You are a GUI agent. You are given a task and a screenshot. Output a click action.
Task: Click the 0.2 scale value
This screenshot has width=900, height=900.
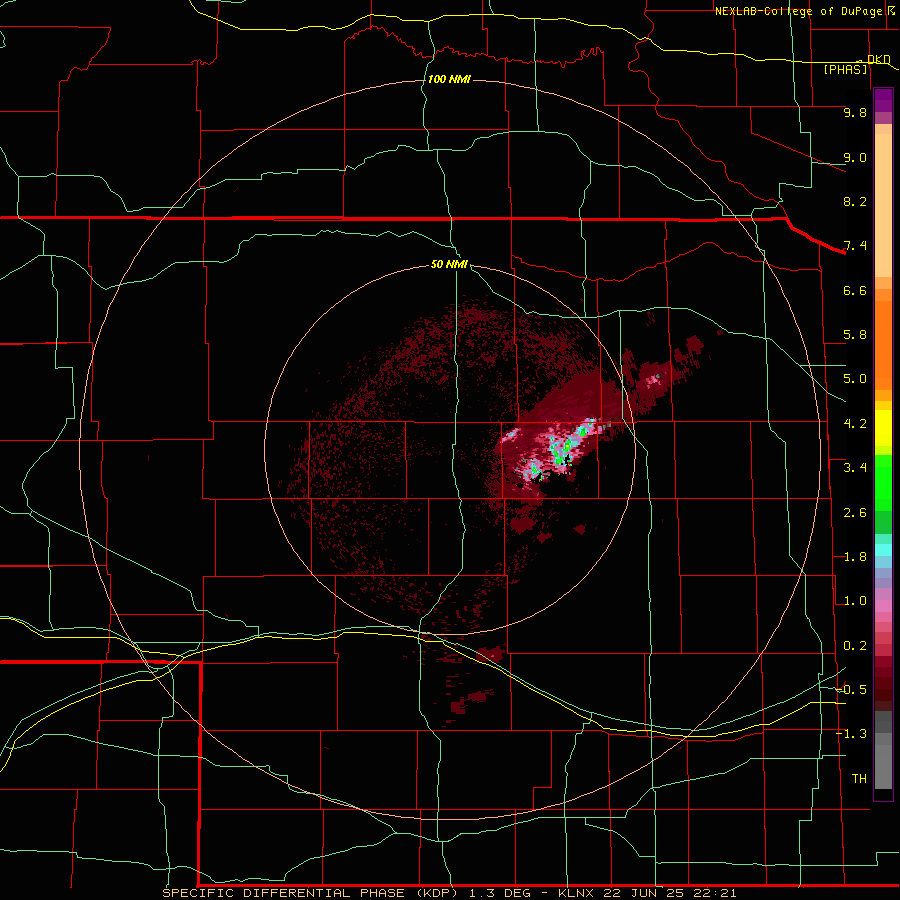tap(855, 646)
